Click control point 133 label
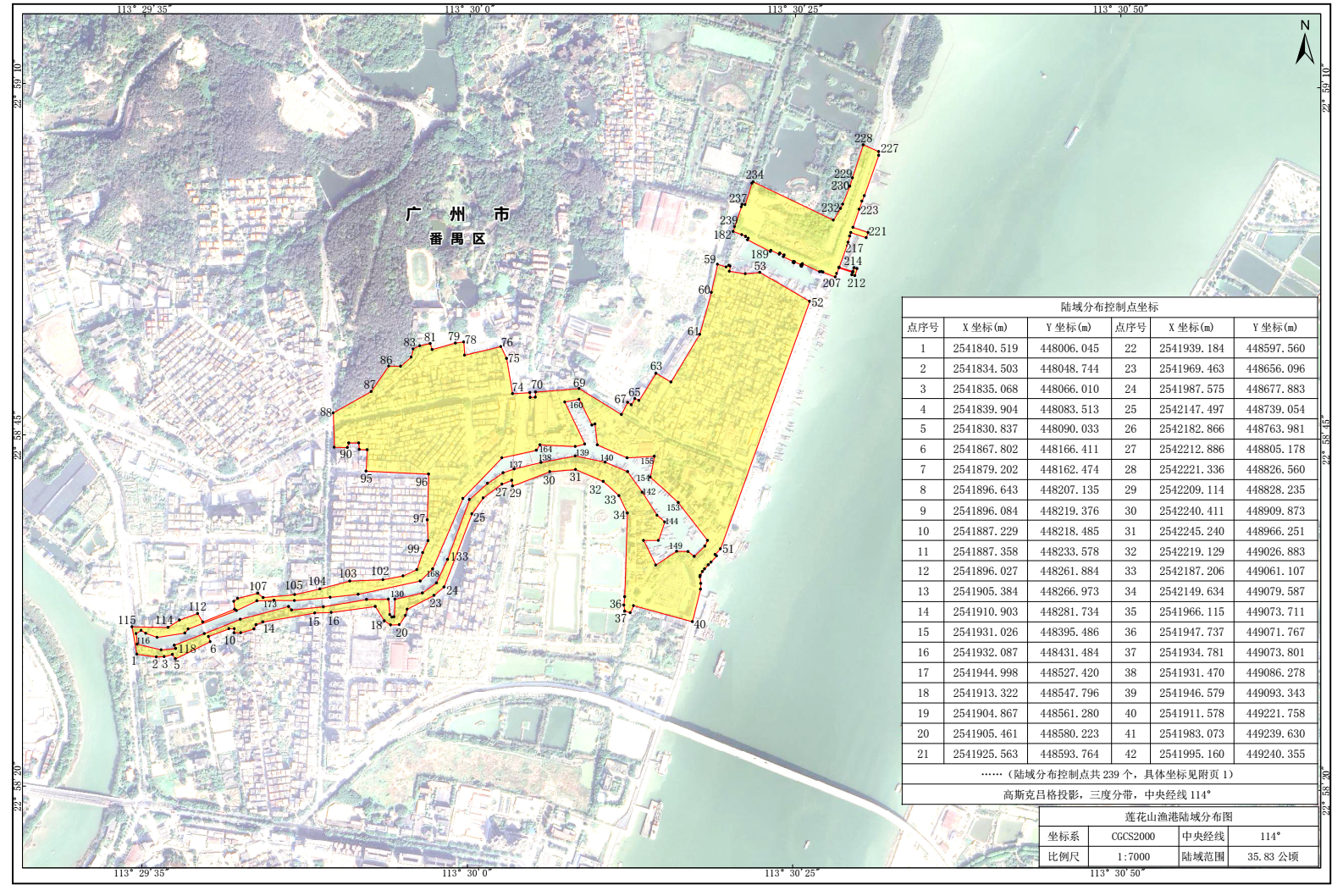1343x896 pixels. (458, 556)
